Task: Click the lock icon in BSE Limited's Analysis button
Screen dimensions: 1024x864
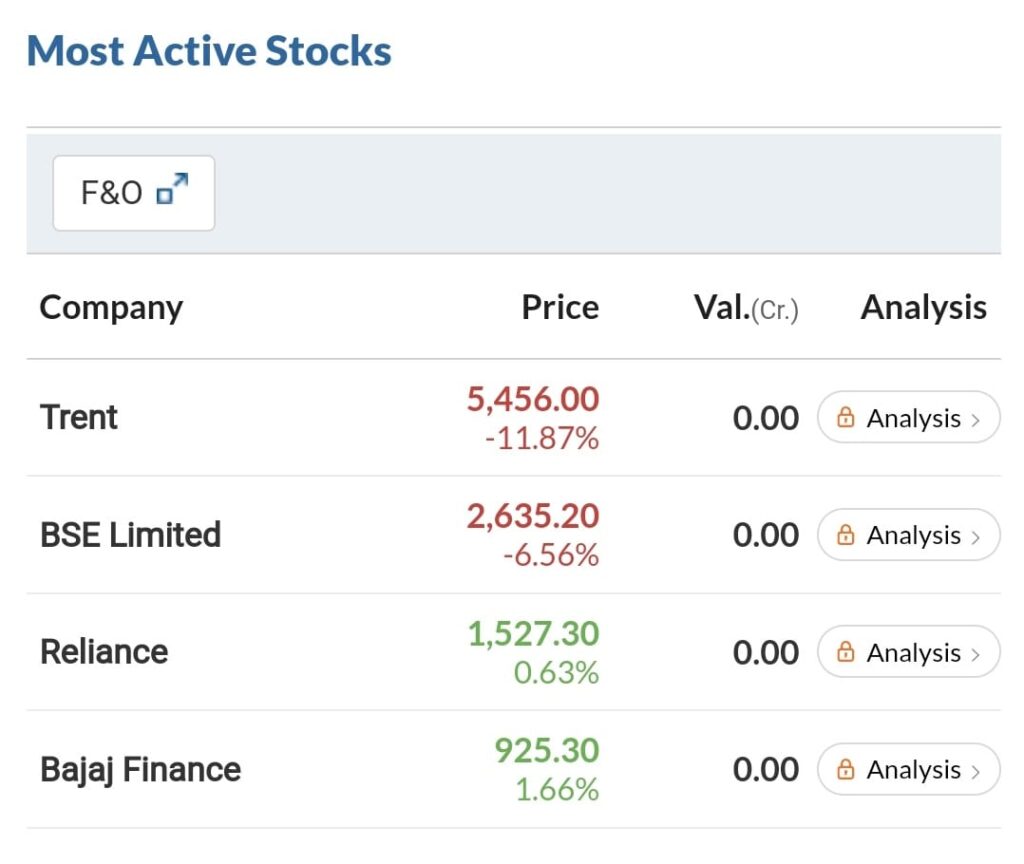Action: click(846, 534)
